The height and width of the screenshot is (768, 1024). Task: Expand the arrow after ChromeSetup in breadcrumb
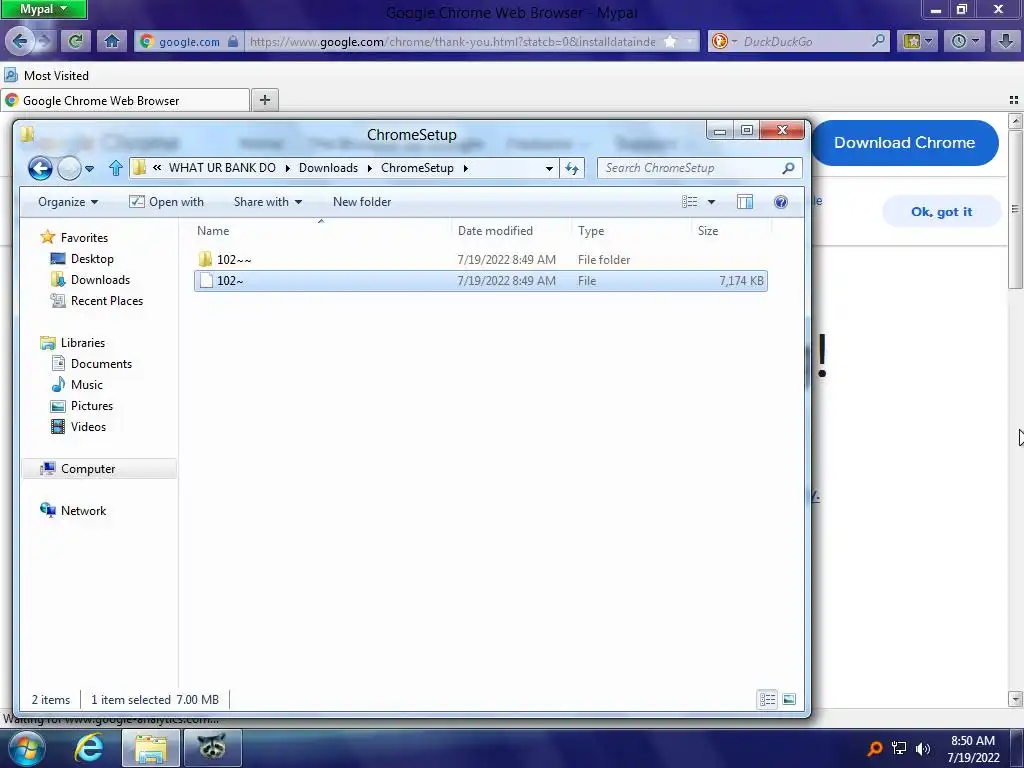pyautogui.click(x=466, y=168)
